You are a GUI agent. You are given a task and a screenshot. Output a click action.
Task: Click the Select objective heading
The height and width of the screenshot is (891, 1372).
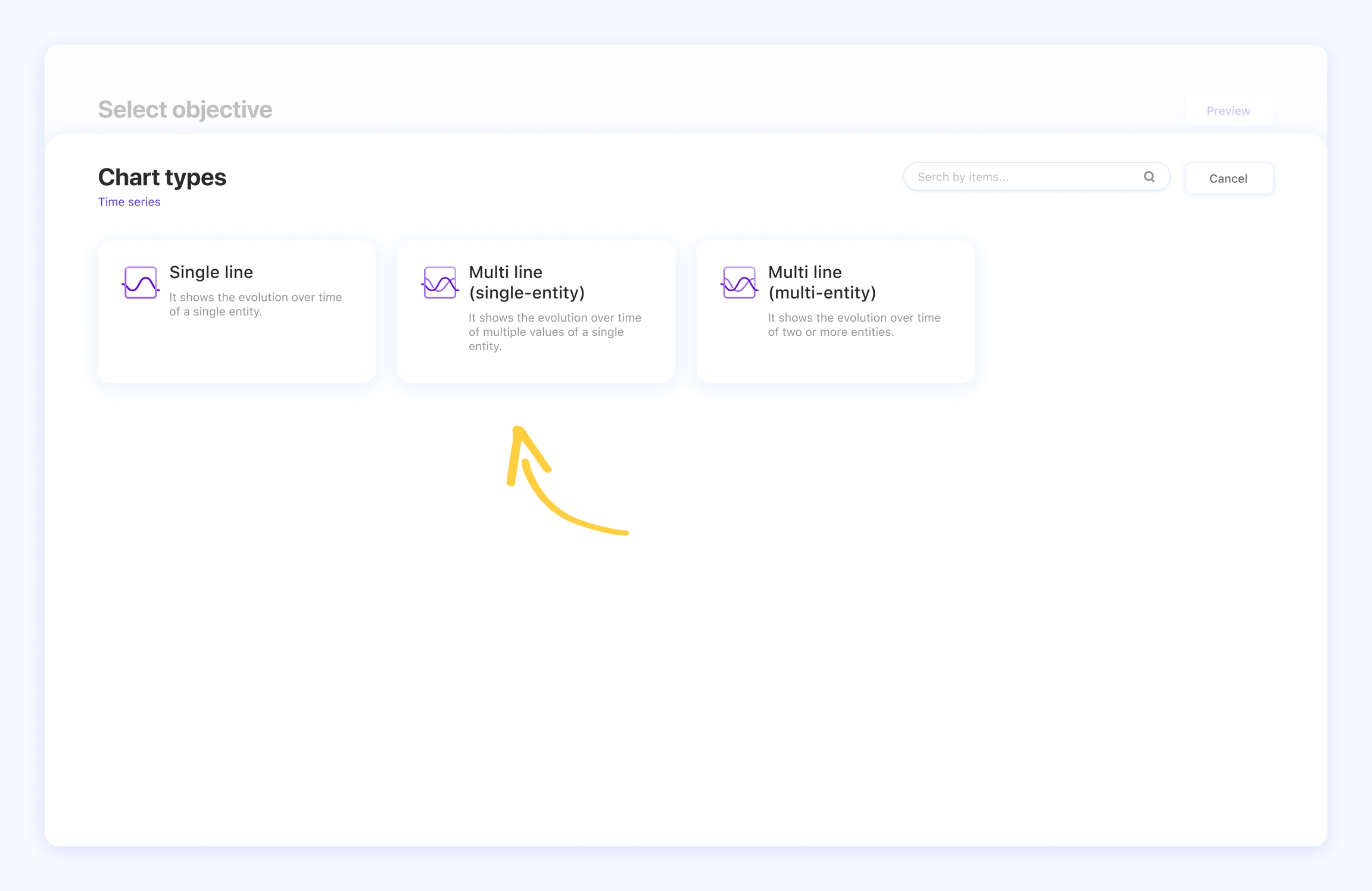185,110
